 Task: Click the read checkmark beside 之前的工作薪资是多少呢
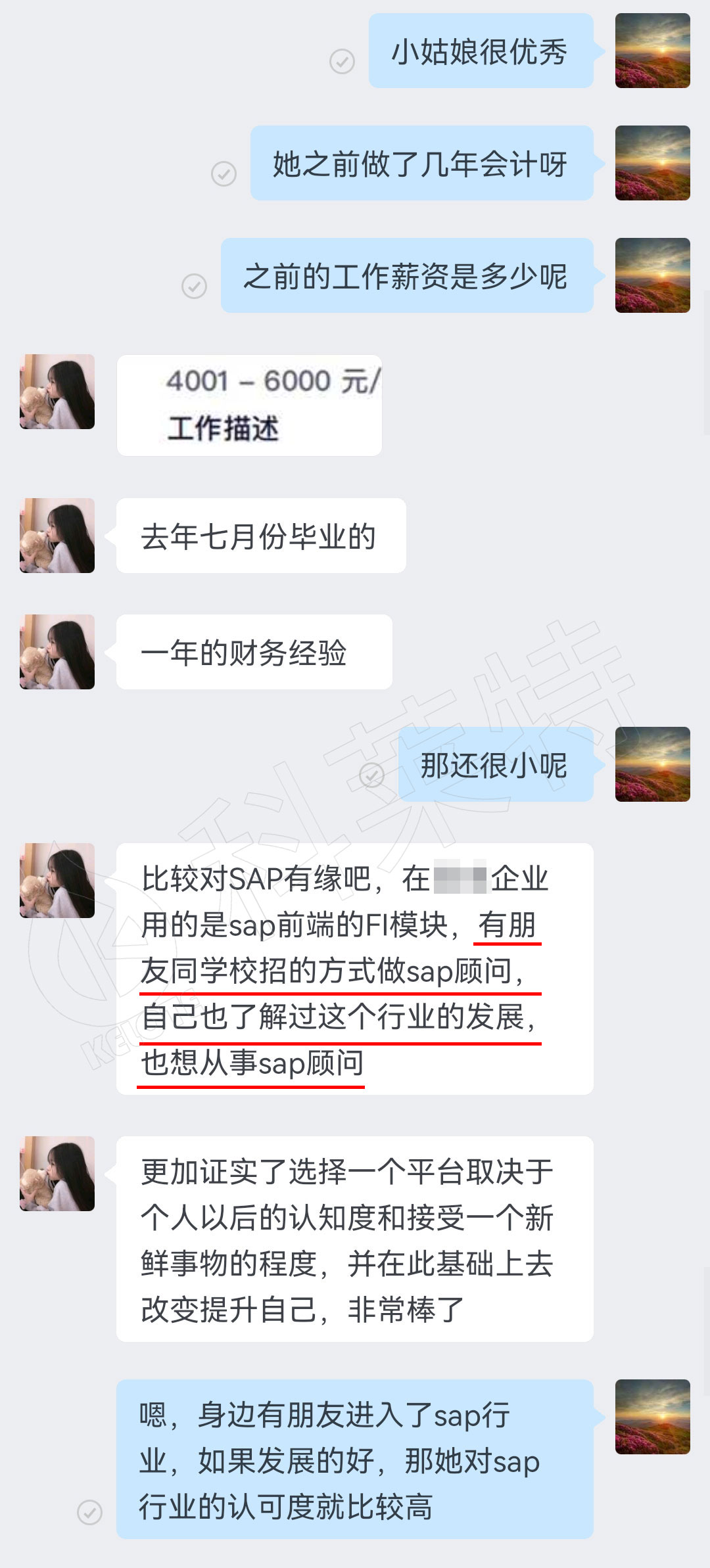pyautogui.click(x=194, y=286)
